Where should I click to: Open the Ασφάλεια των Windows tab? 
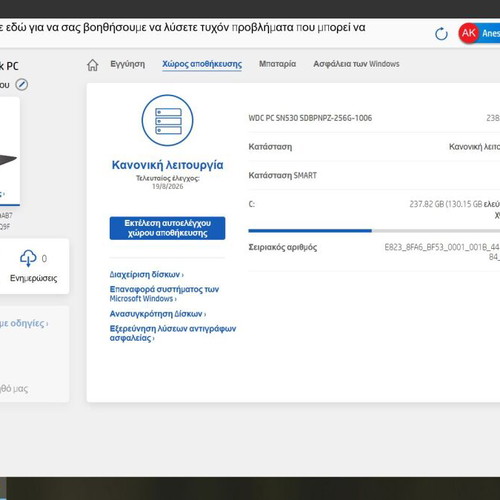click(356, 64)
